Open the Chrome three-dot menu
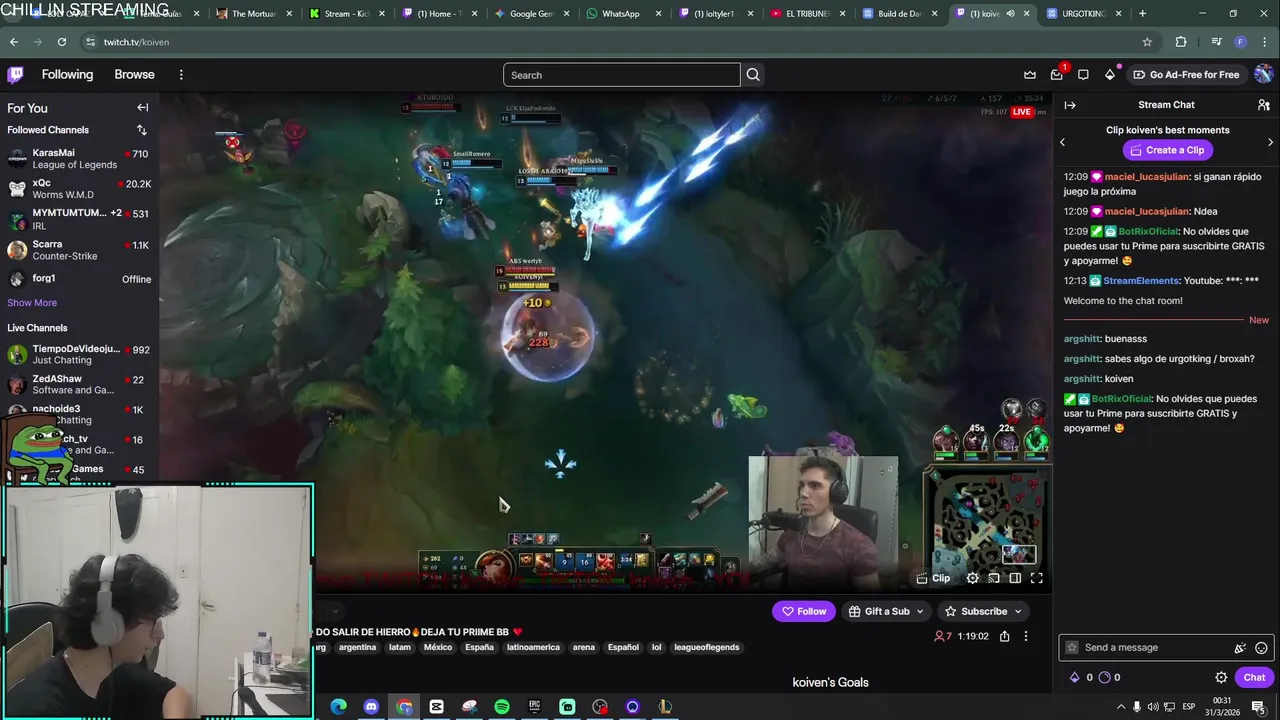Image resolution: width=1280 pixels, height=720 pixels. 1265,42
